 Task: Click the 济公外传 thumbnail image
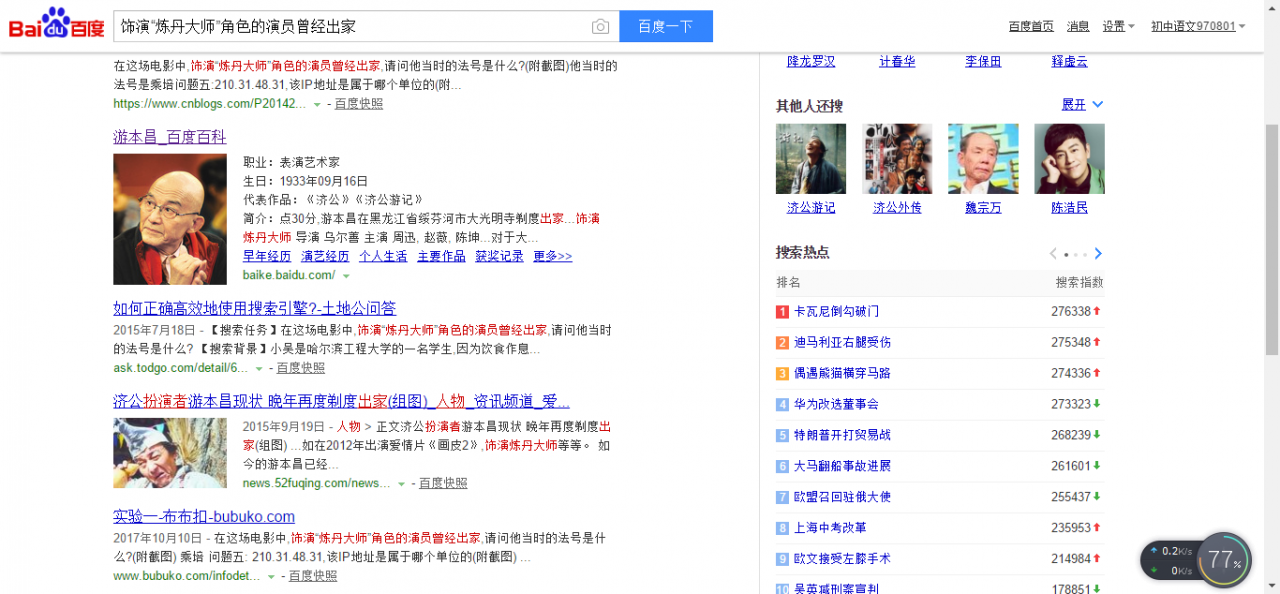tap(897, 158)
